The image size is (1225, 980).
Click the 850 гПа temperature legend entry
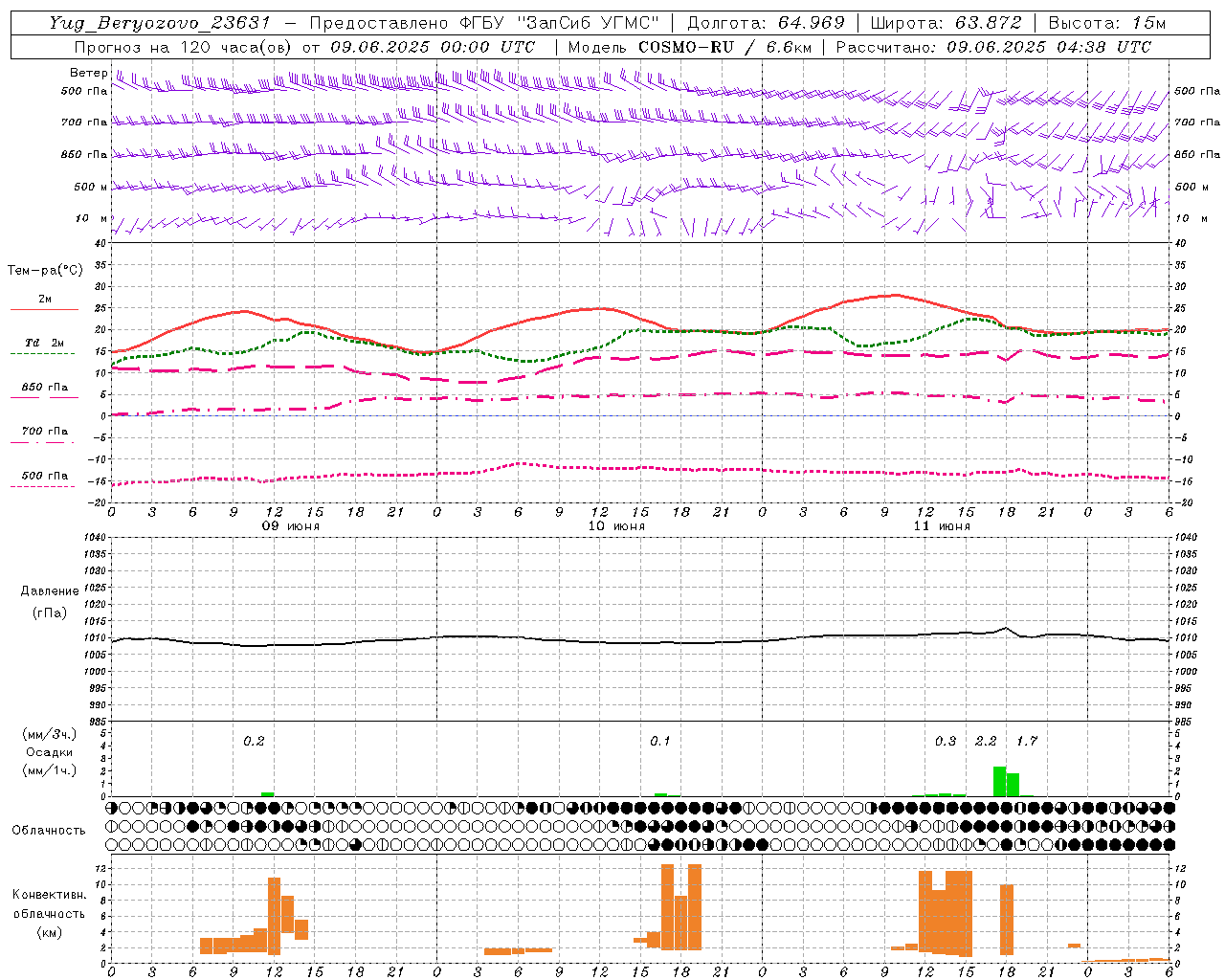pos(45,388)
